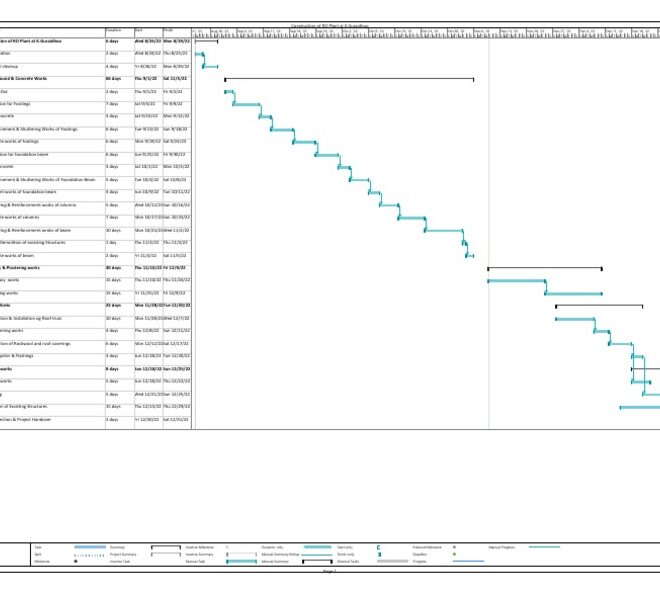Click the Start column header
Screen dimensions: 660x594
tap(147, 31)
